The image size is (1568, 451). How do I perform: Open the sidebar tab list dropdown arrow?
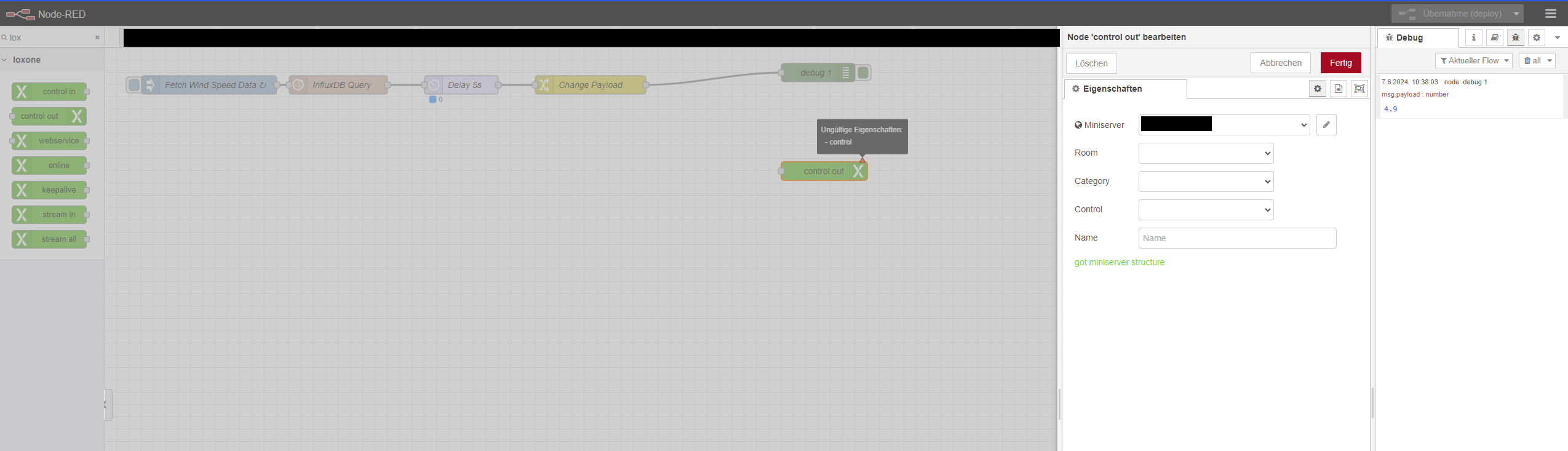(1558, 38)
